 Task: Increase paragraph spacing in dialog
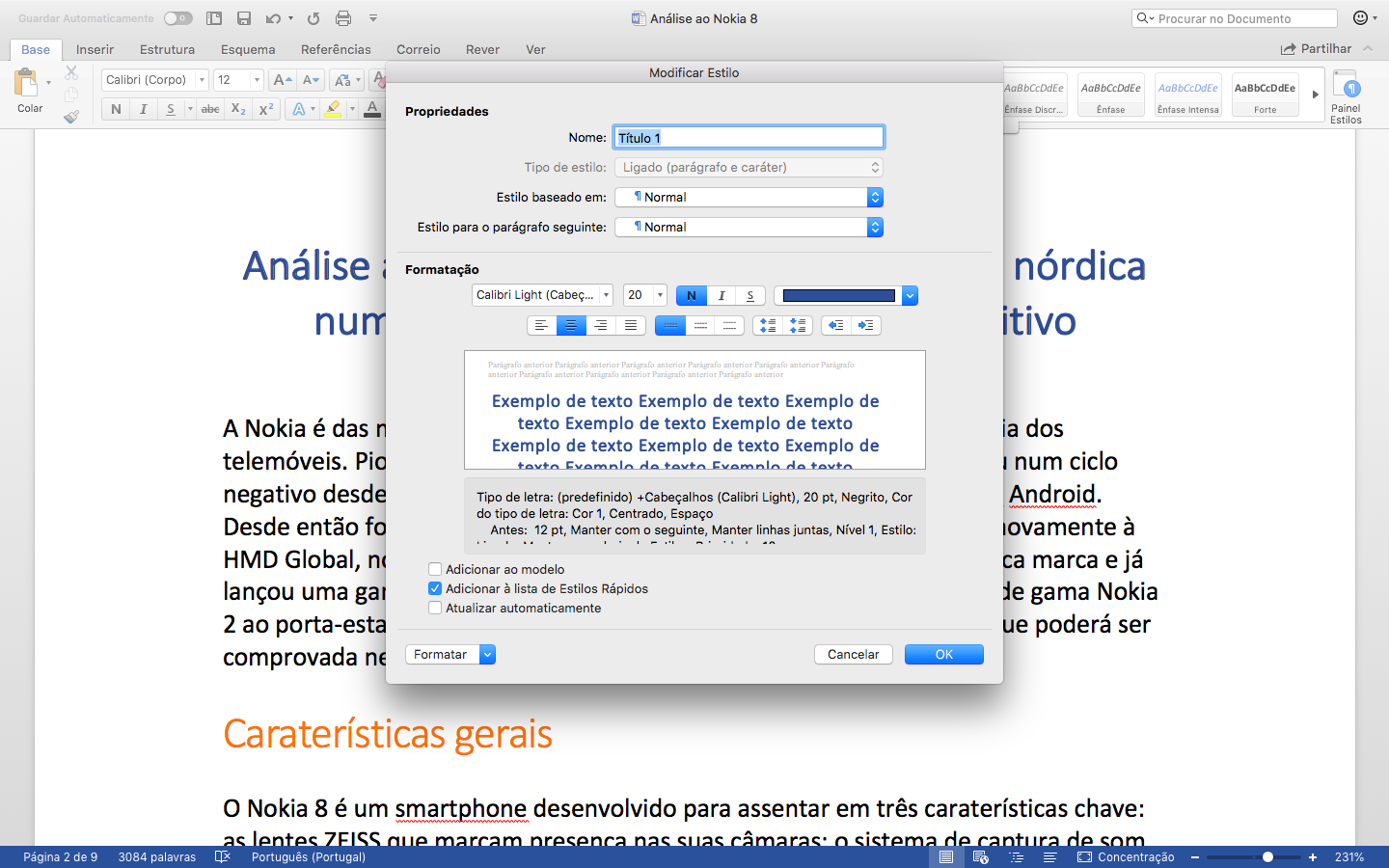point(768,325)
